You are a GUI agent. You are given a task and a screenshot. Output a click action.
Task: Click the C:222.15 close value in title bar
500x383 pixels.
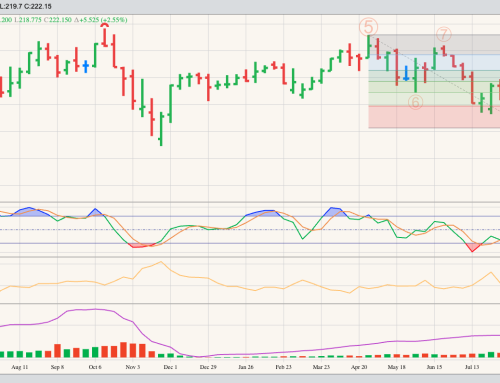click(38, 6)
